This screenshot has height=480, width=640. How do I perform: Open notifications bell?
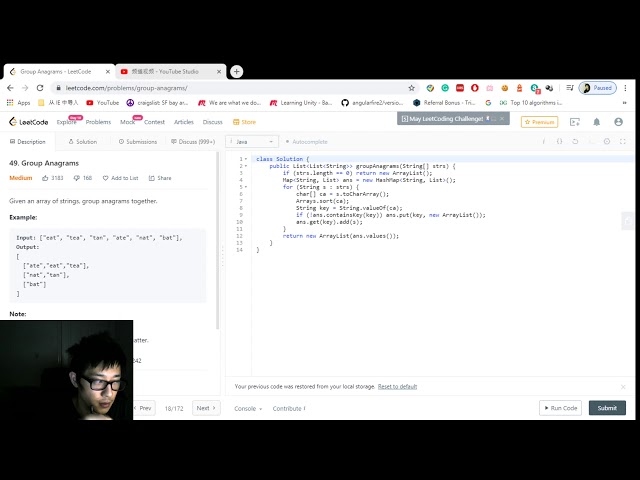coord(597,122)
